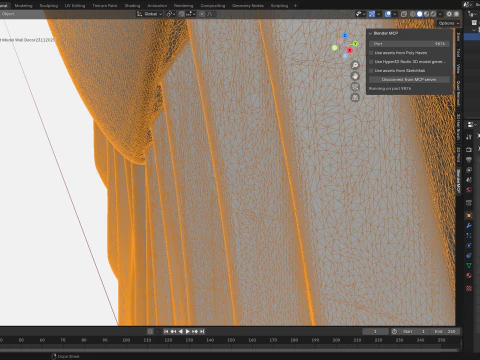480x360 pixels.
Task: Open the Item sidebar tab
Action: 458,37
